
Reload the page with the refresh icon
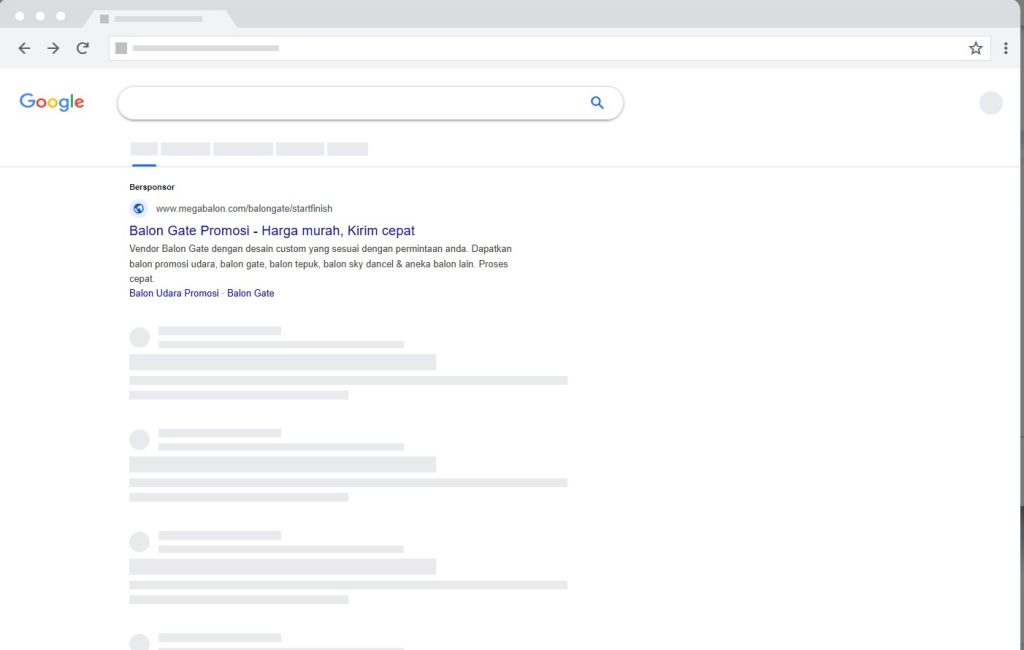click(82, 48)
